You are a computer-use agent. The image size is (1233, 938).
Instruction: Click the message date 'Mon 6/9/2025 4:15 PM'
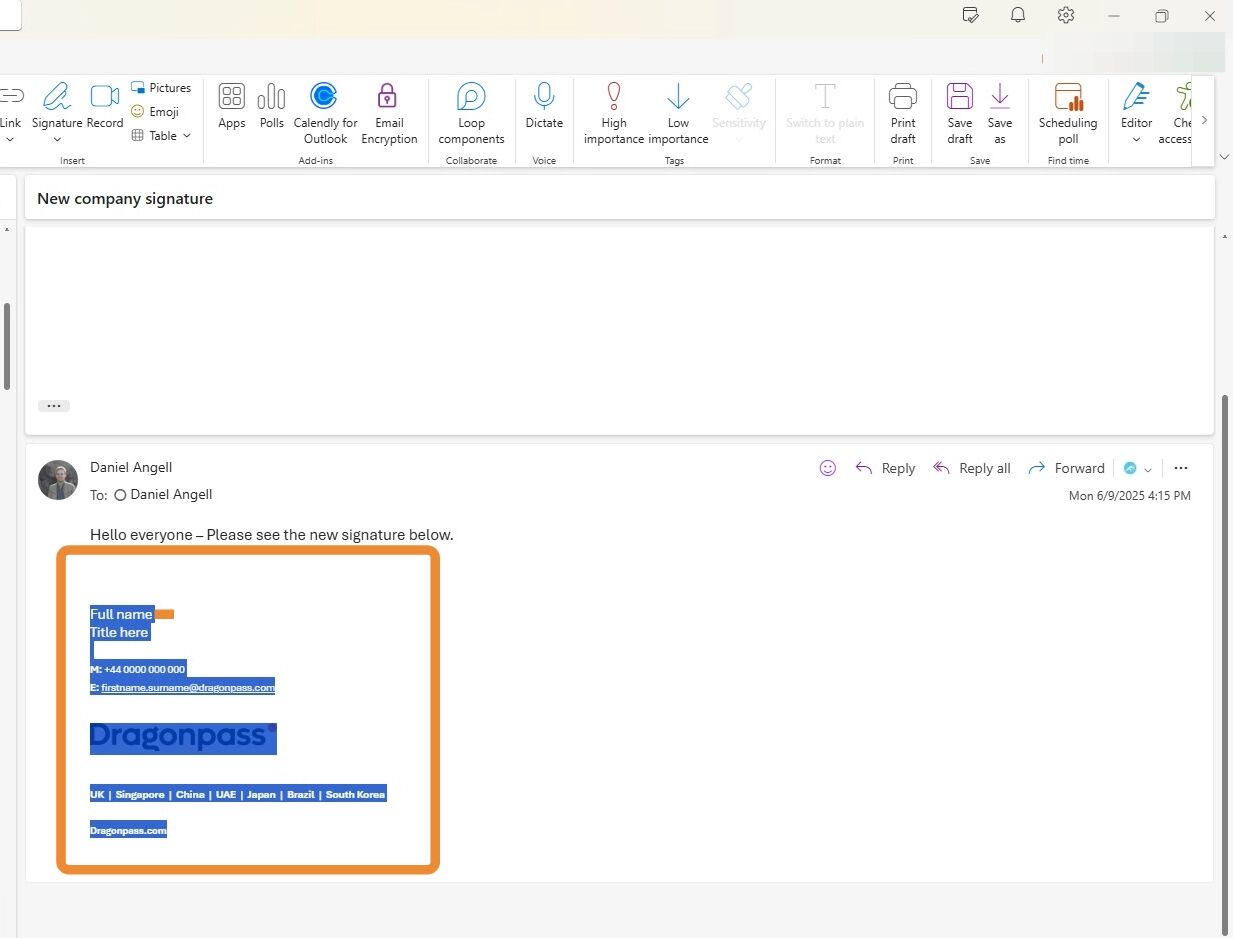[x=1130, y=496]
